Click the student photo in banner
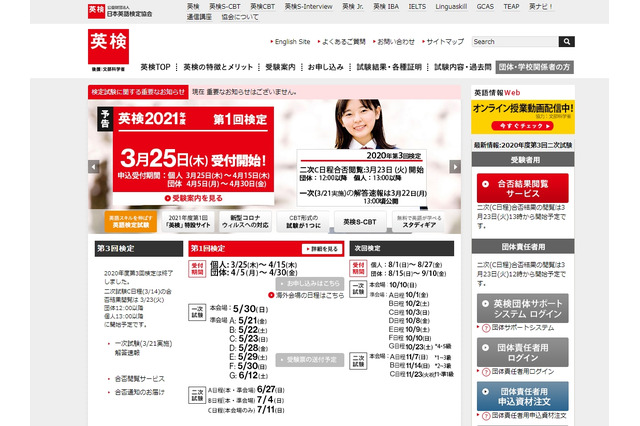 360,124
